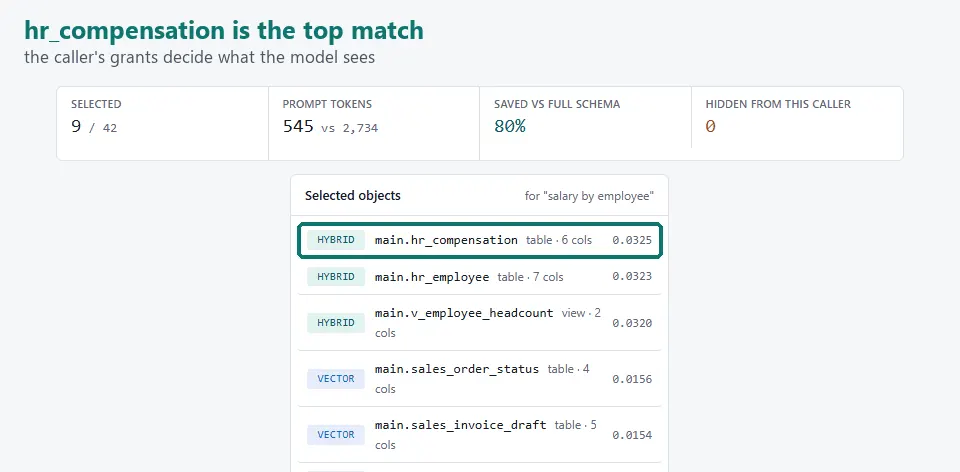Click the HYBRID badge beside main.v_employee_headcount

point(336,323)
